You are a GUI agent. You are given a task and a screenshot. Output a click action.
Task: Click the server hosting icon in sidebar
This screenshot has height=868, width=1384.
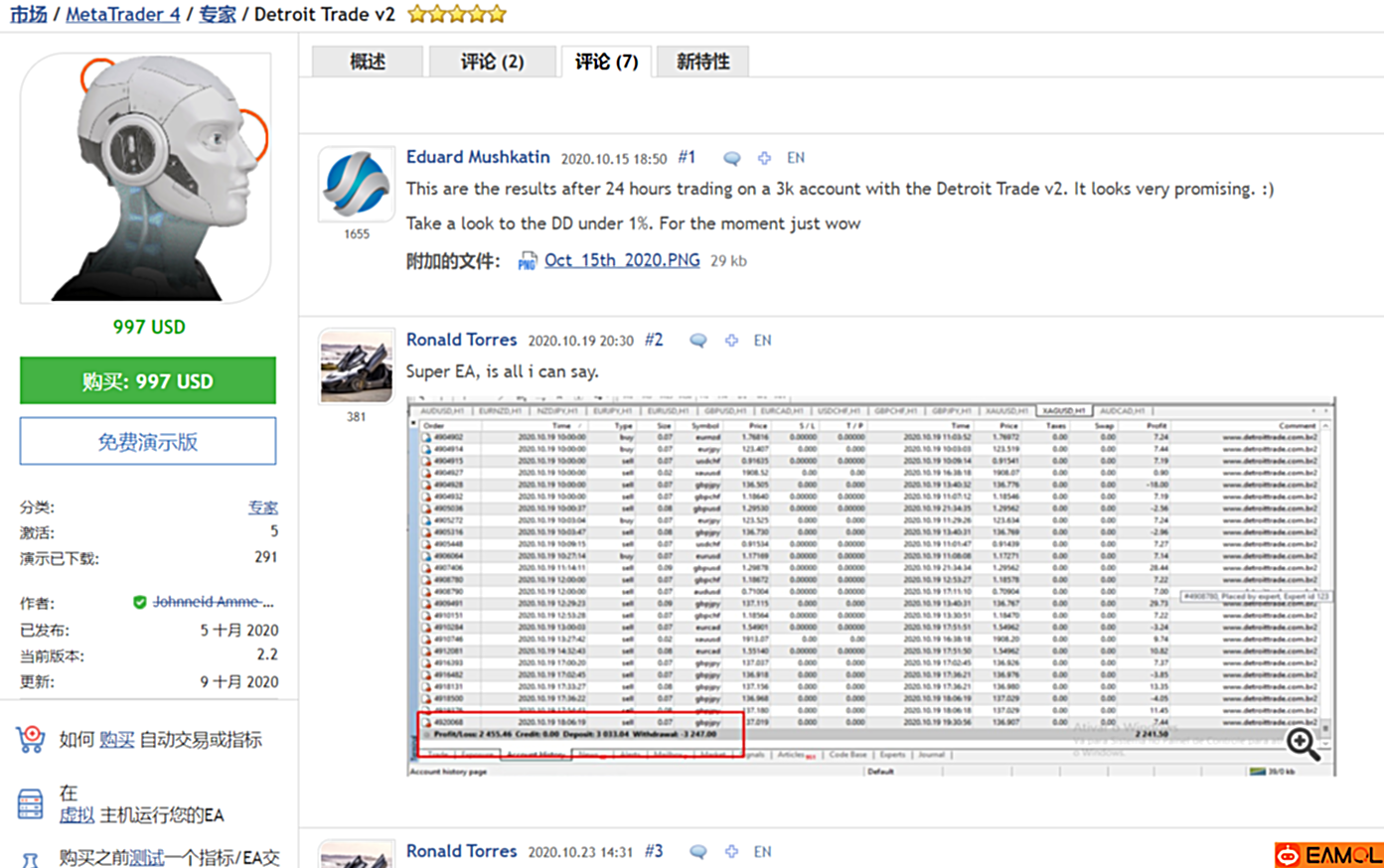click(x=31, y=803)
